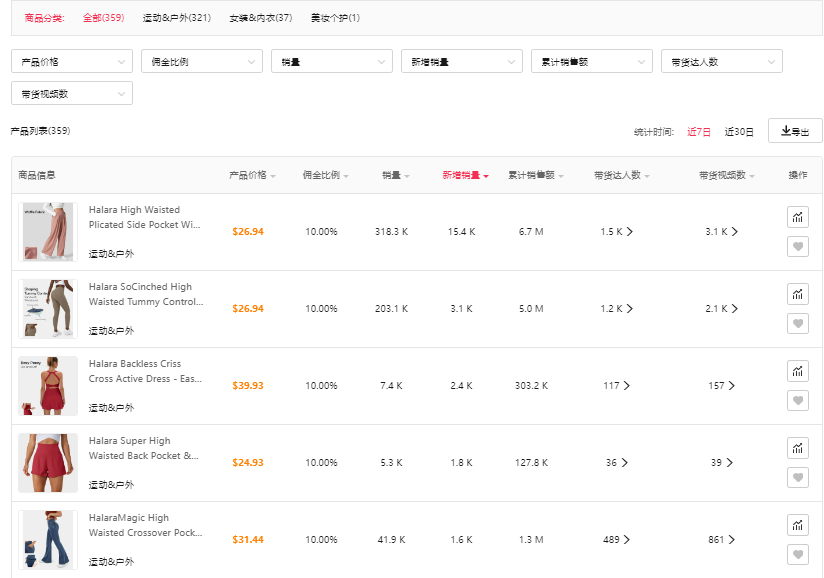This screenshot has height=578, width=824.
Task: Sort by 新增销量 column arrow
Action: (x=486, y=176)
